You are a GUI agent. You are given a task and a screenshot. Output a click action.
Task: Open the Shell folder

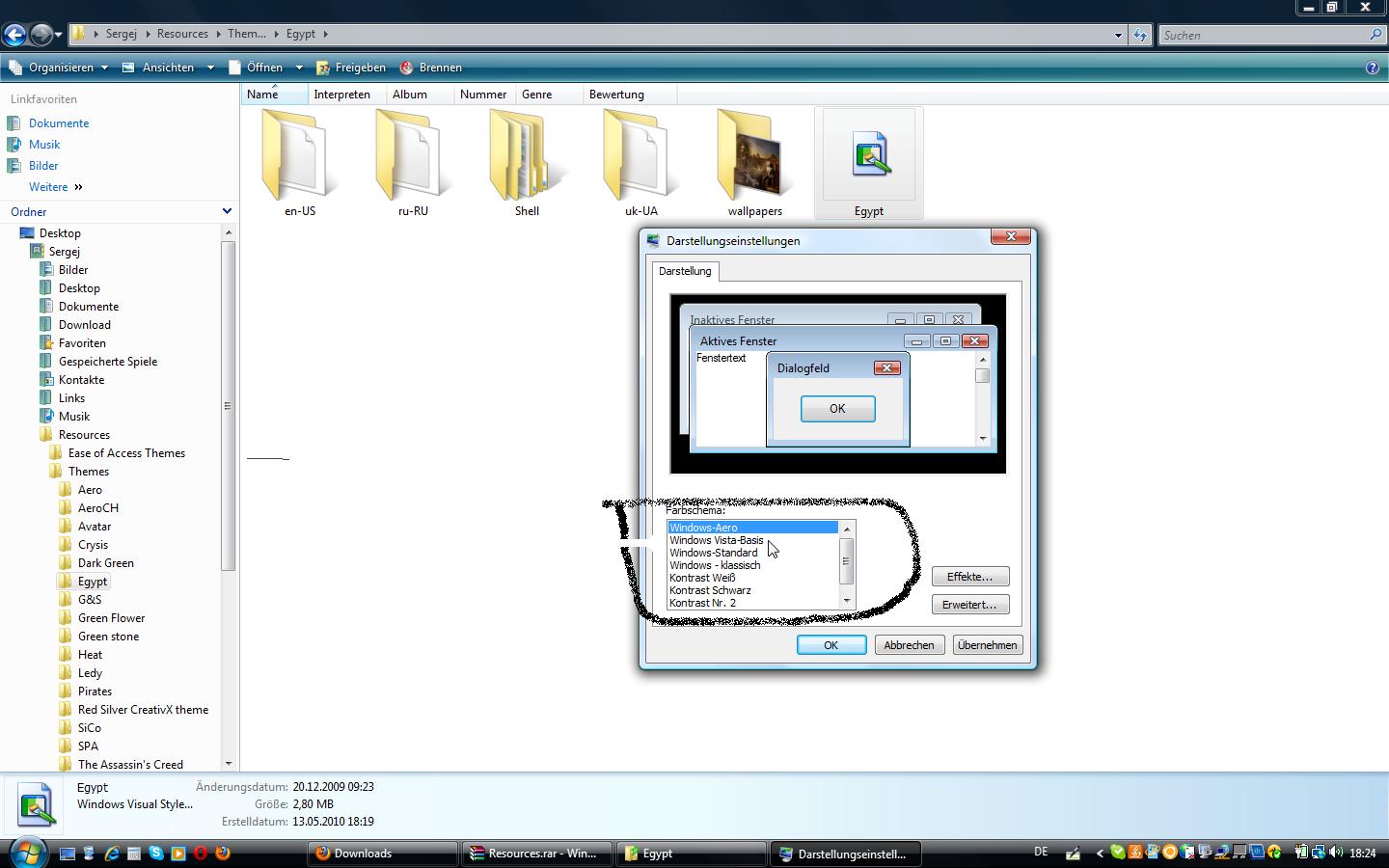pyautogui.click(x=527, y=162)
